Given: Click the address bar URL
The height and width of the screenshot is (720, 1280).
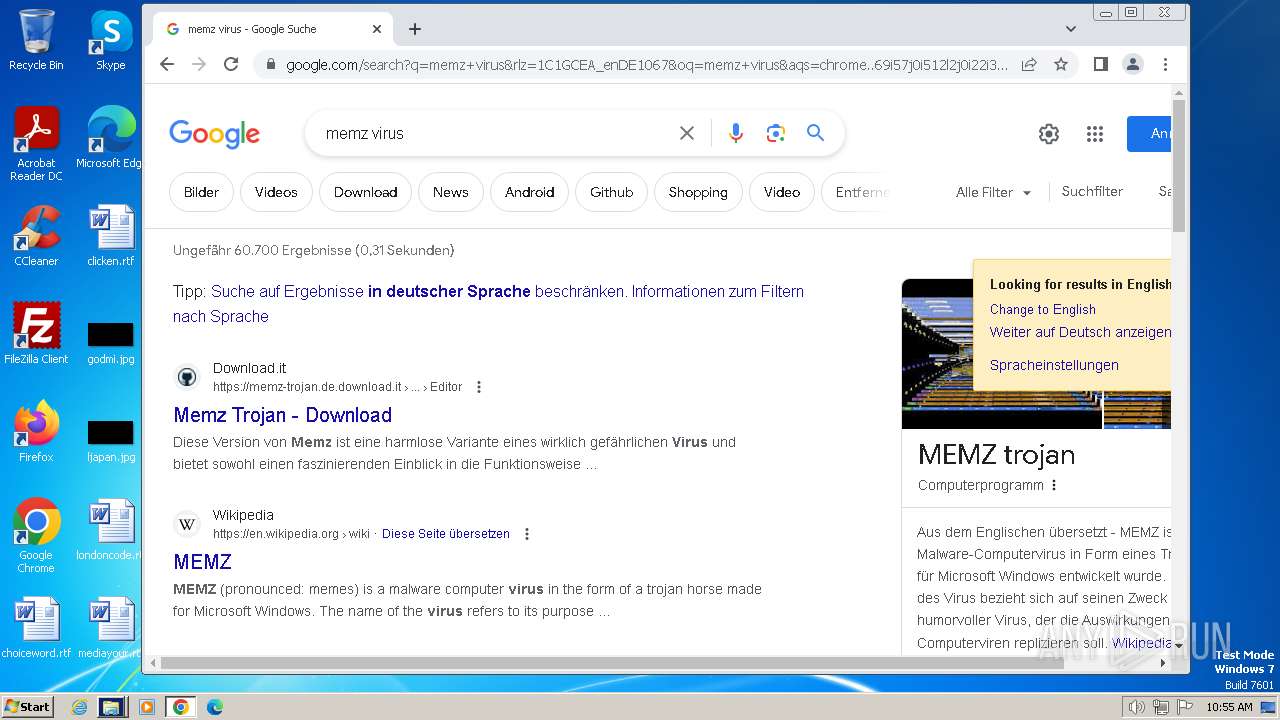Looking at the screenshot, I should 647,64.
